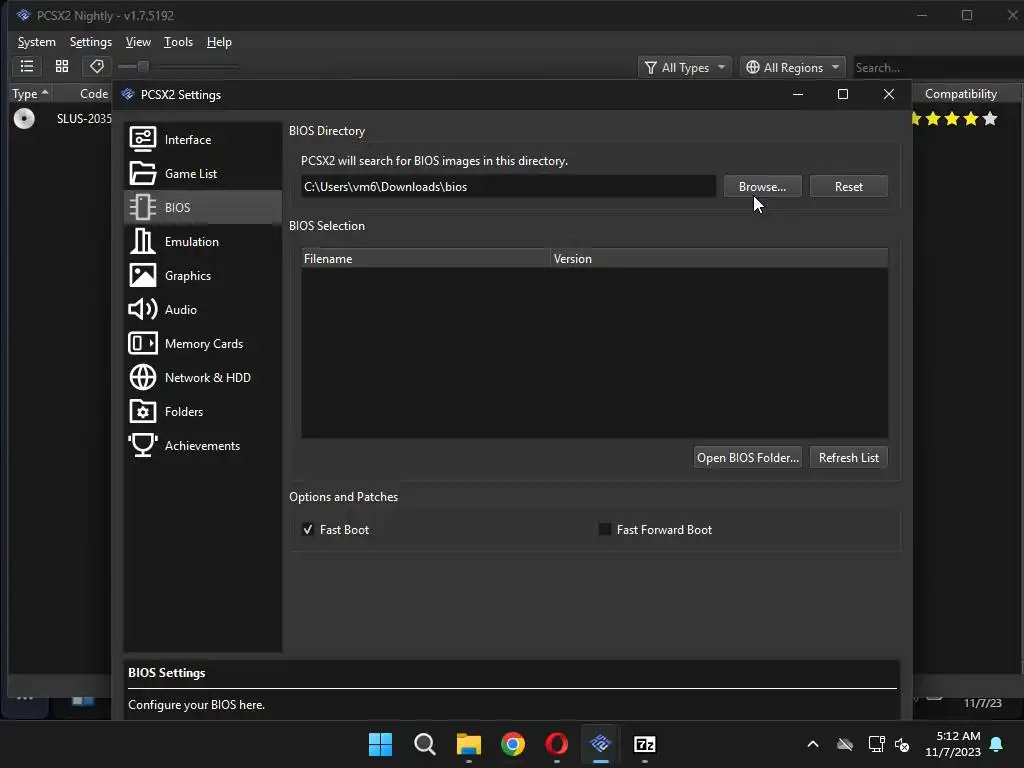The width and height of the screenshot is (1024, 768).
Task: Open the Tools menu
Action: (x=178, y=42)
